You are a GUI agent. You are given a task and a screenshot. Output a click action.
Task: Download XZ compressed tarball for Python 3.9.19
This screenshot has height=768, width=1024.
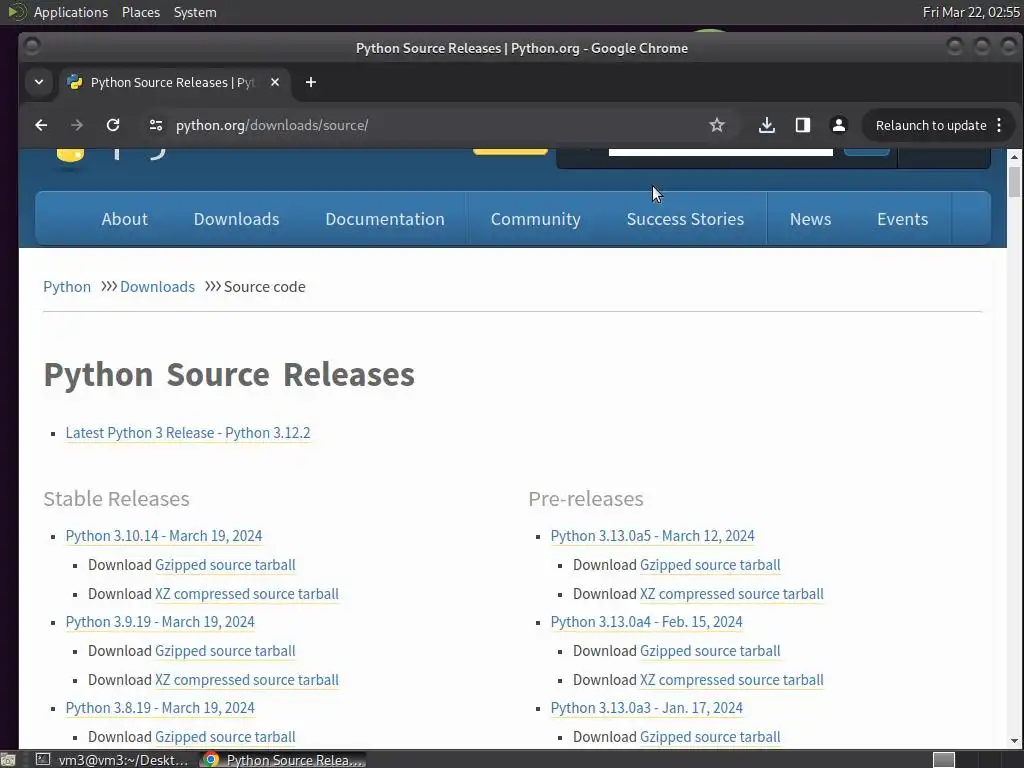tap(247, 680)
